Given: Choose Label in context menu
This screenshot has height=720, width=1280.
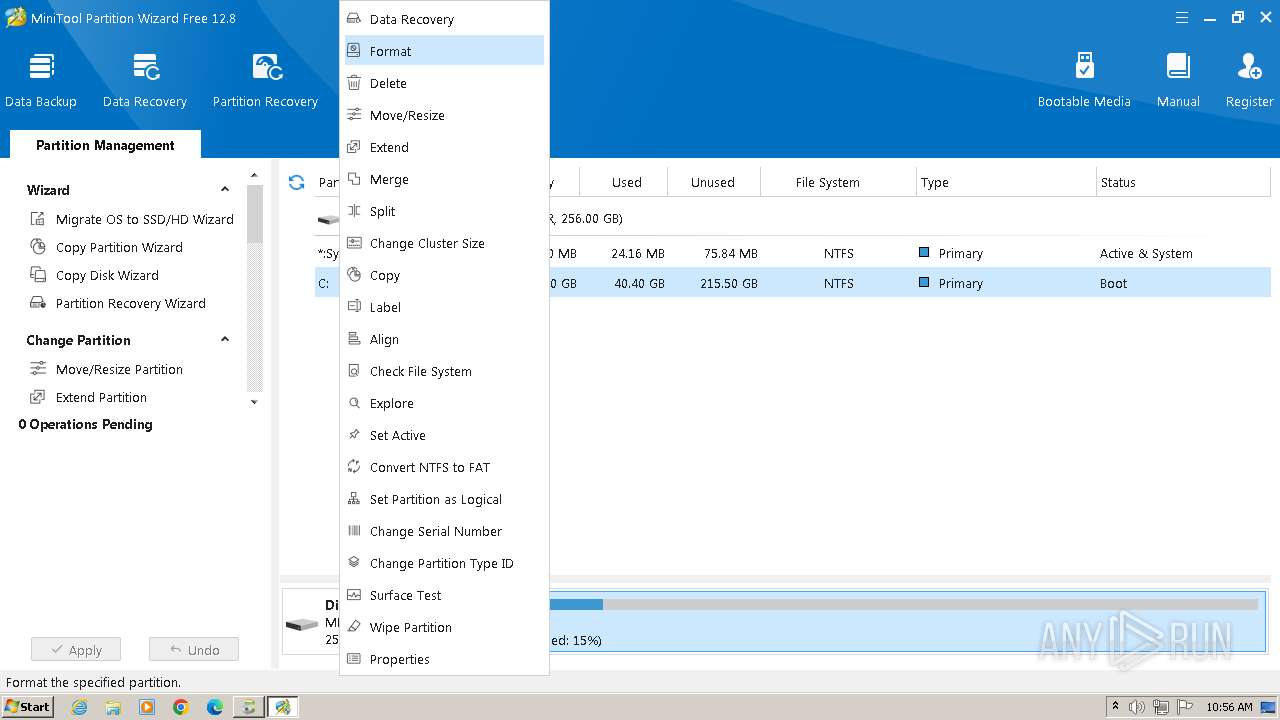Looking at the screenshot, I should coord(444,307).
